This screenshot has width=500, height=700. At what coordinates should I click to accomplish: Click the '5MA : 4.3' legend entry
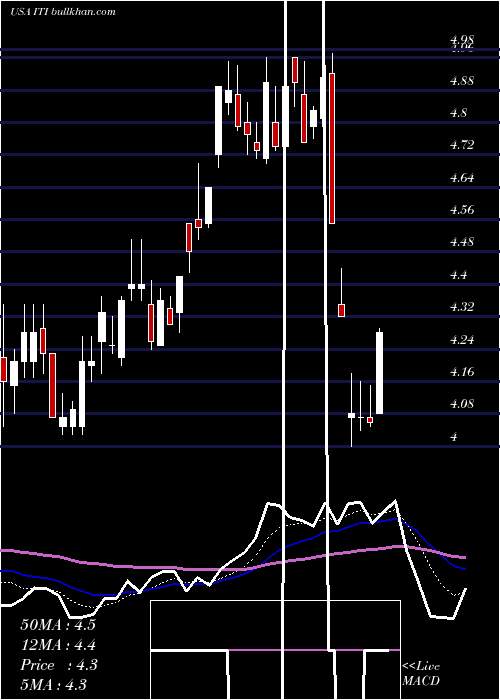point(54,684)
